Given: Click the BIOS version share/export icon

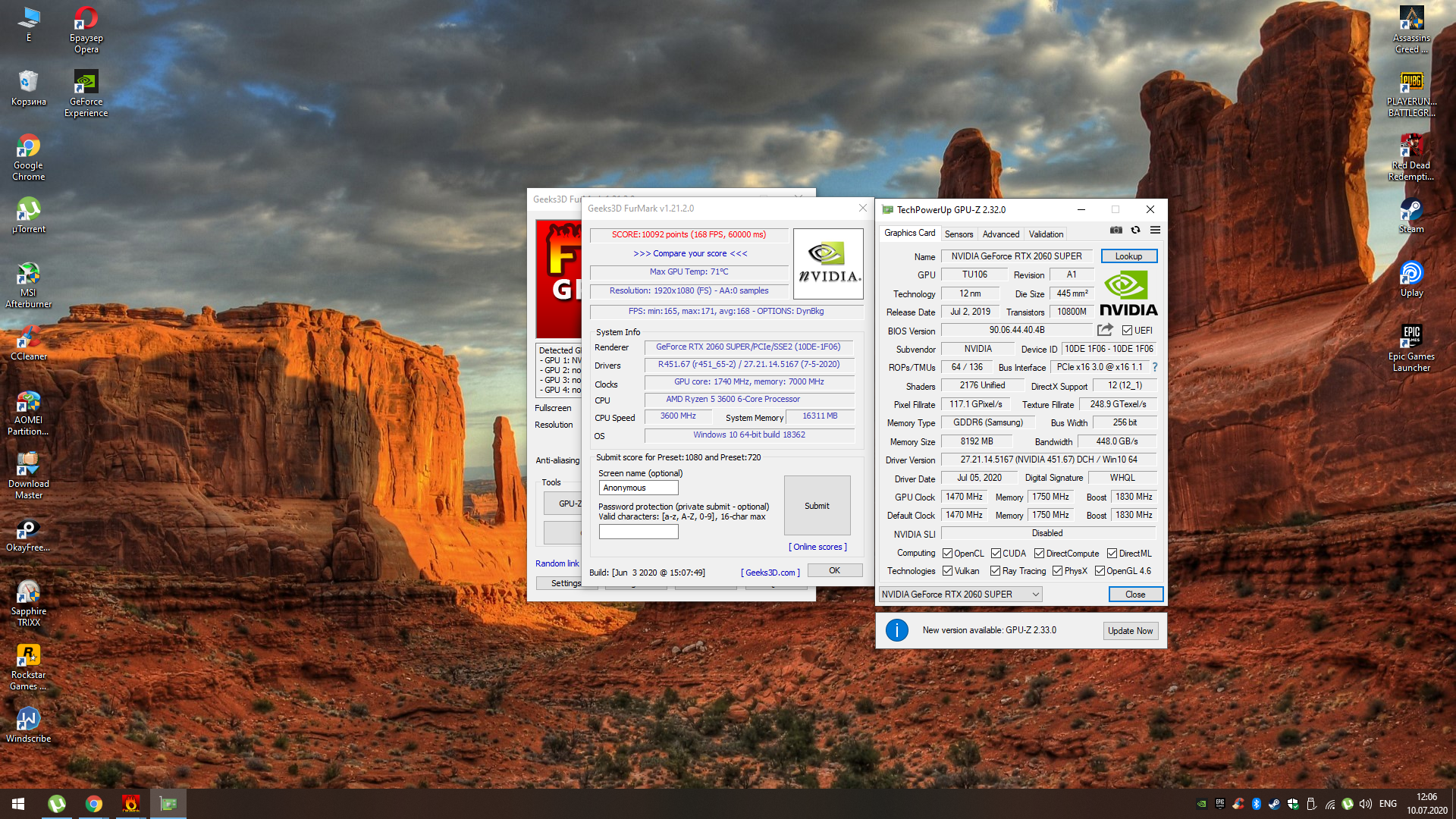Looking at the screenshot, I should tap(1105, 330).
